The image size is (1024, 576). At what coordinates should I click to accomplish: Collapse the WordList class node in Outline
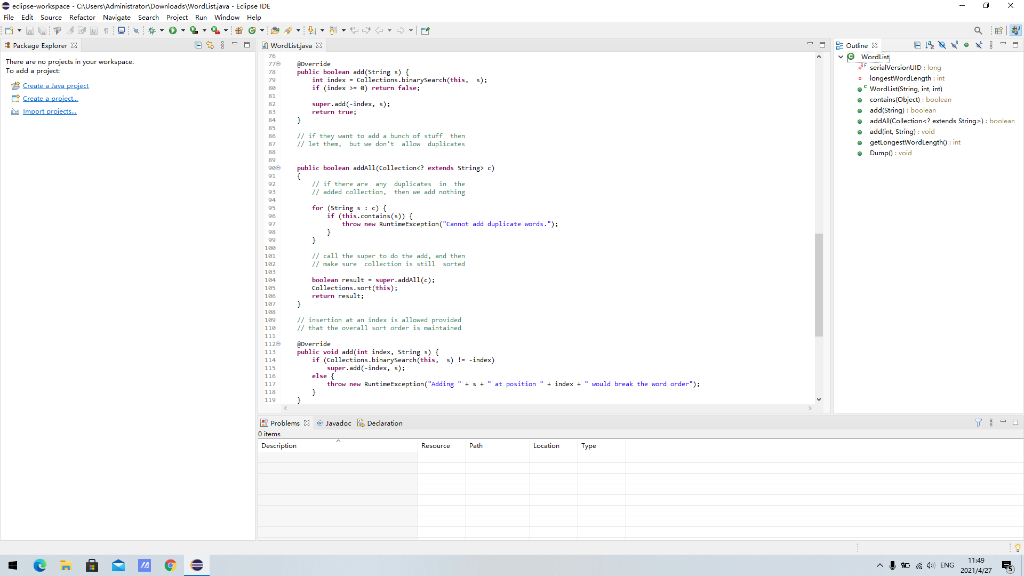842,57
